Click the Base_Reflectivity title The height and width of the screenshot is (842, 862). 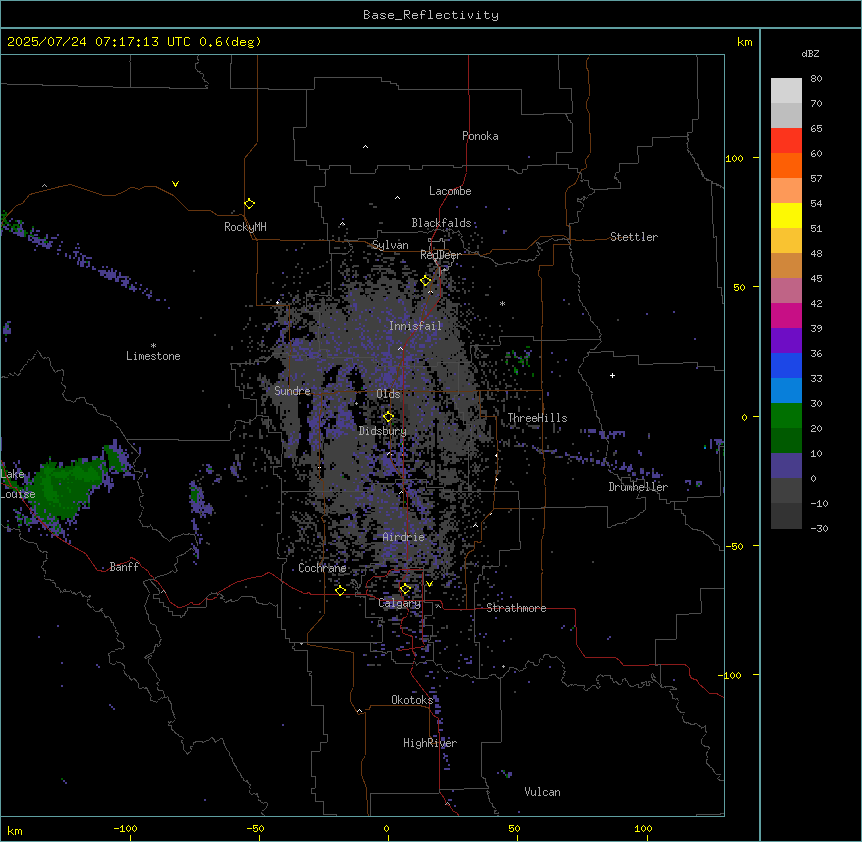431,15
